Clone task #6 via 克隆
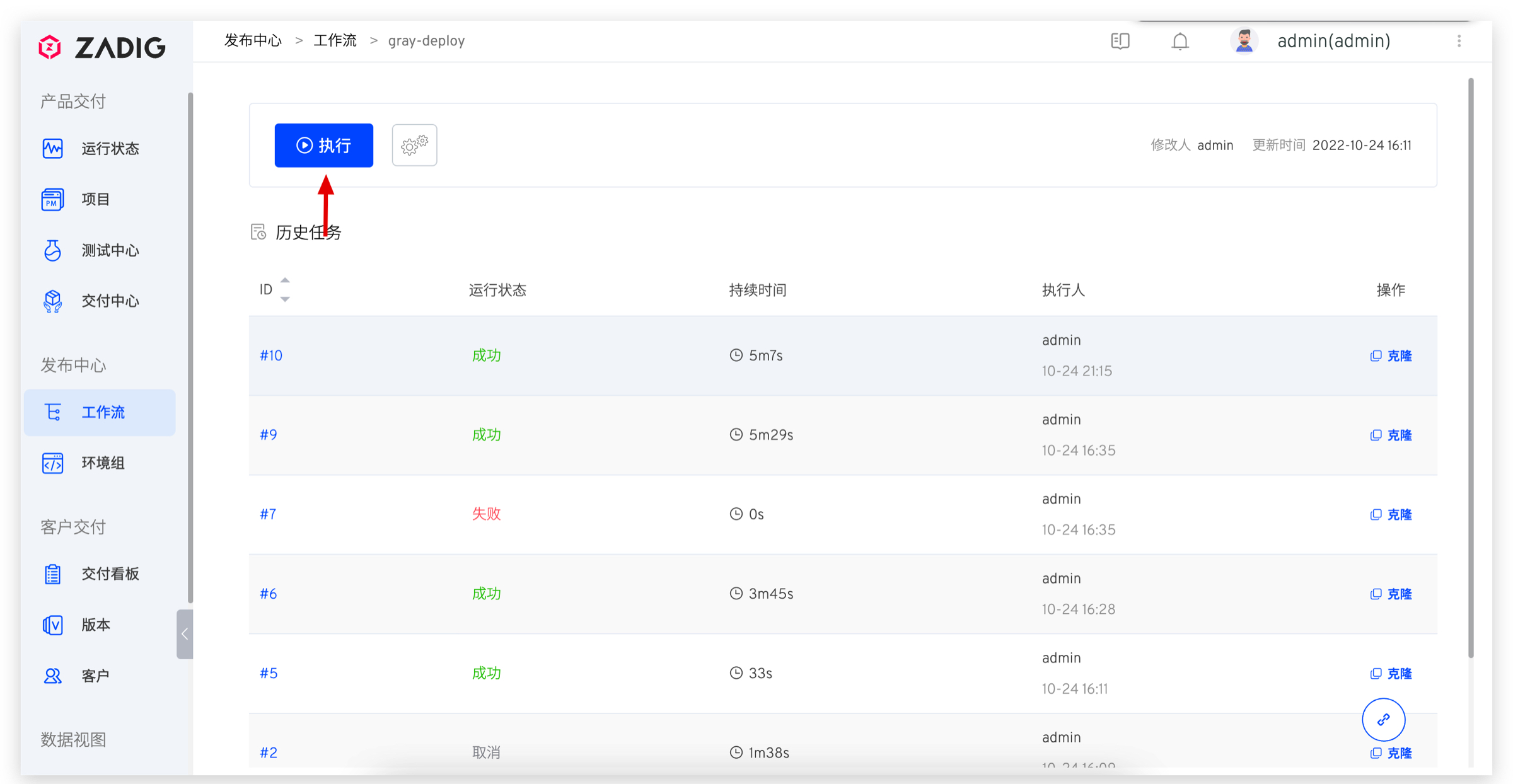This screenshot has height=784, width=1513. point(1399,594)
